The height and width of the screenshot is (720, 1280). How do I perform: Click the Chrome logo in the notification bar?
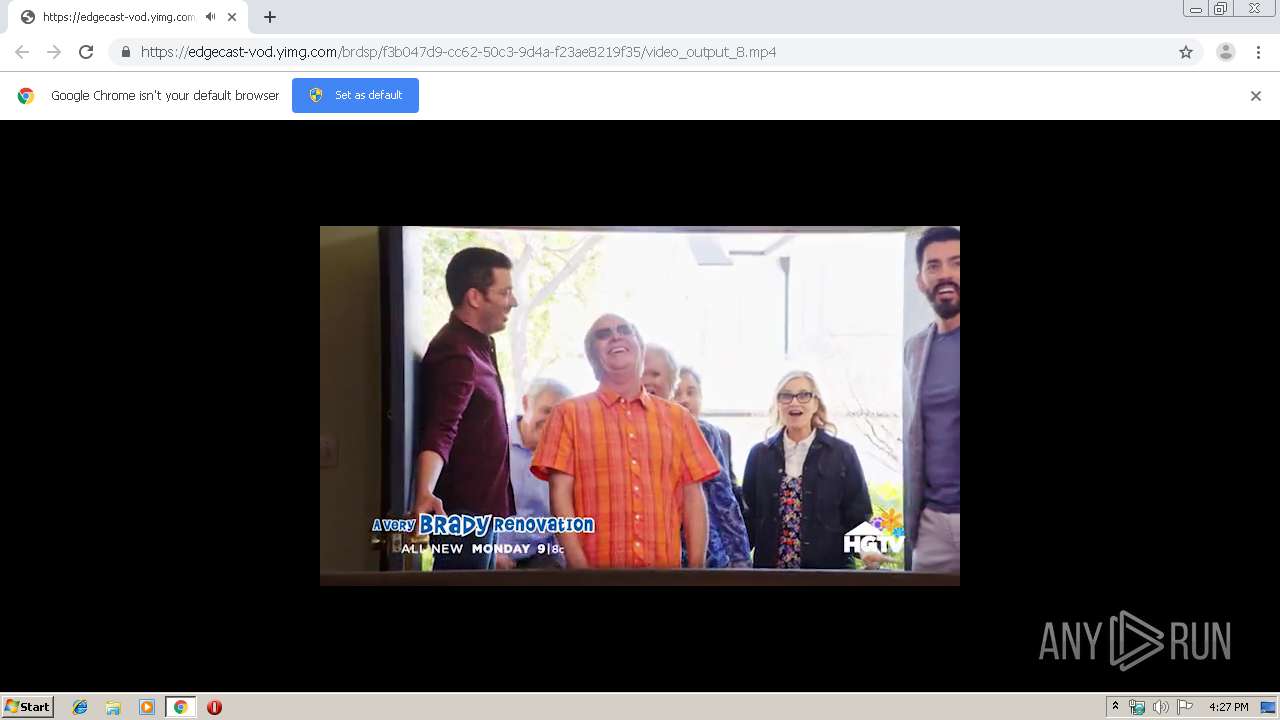(x=26, y=96)
